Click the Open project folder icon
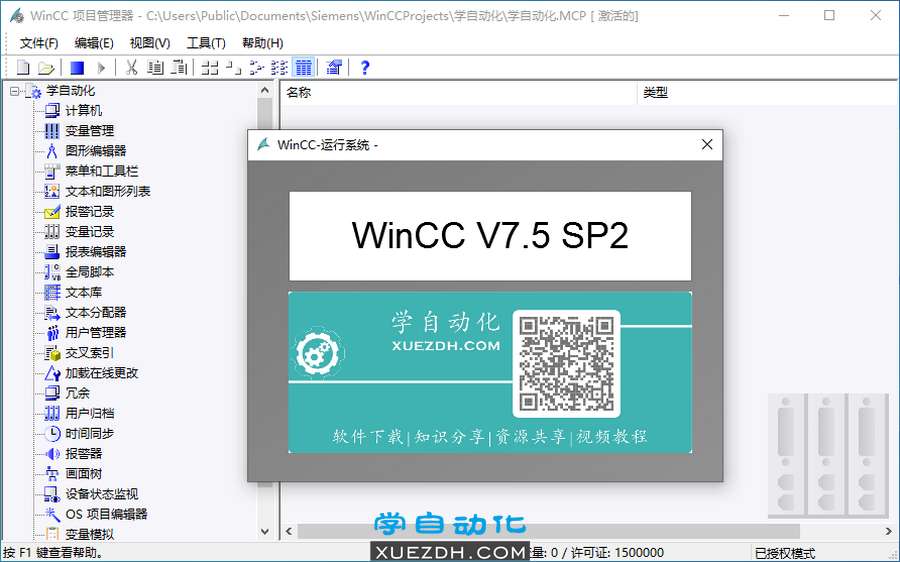Image resolution: width=900 pixels, height=562 pixels. 46,68
